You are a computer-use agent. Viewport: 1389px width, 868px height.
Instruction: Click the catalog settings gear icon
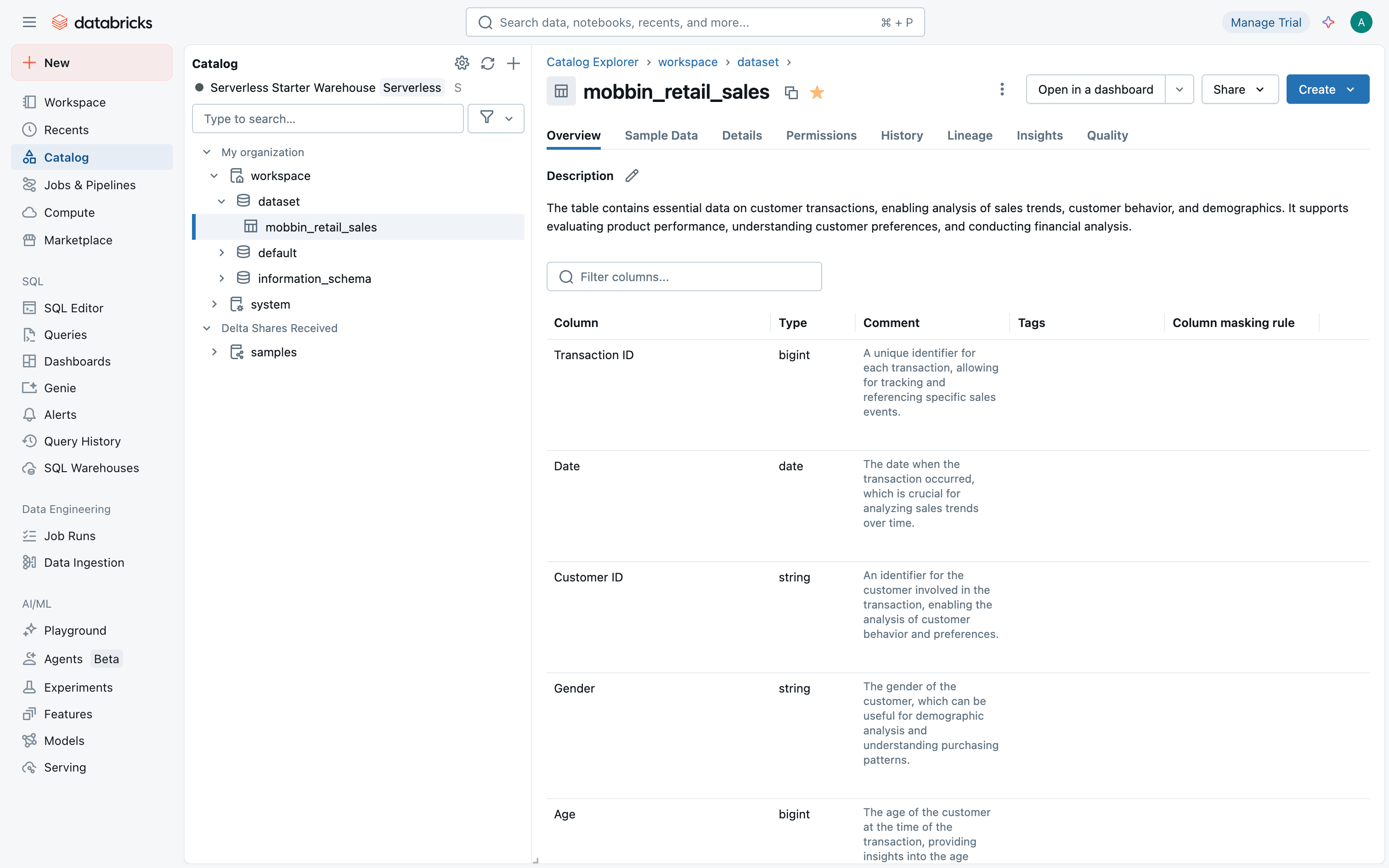click(x=462, y=63)
